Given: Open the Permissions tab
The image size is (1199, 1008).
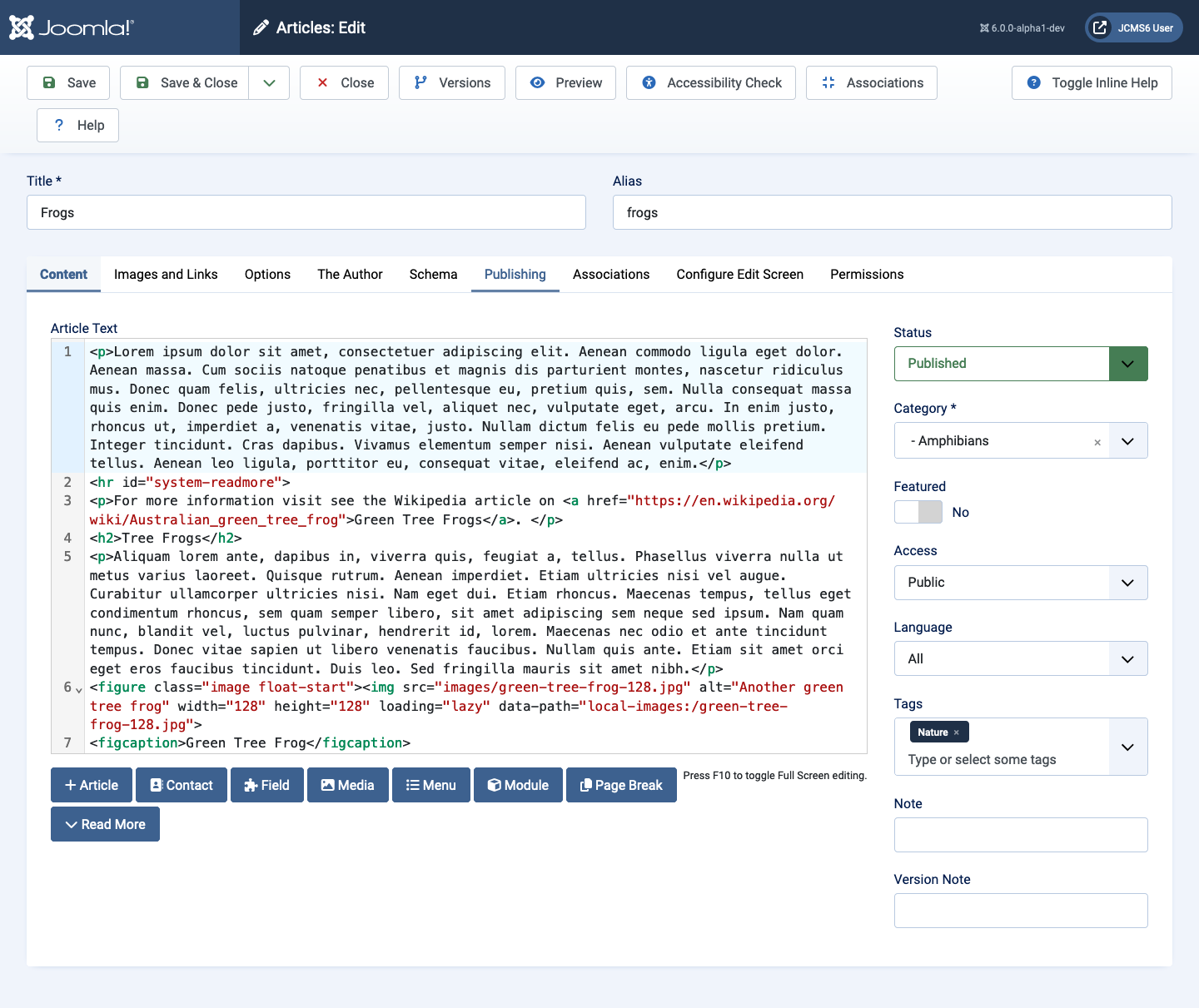Looking at the screenshot, I should (866, 274).
